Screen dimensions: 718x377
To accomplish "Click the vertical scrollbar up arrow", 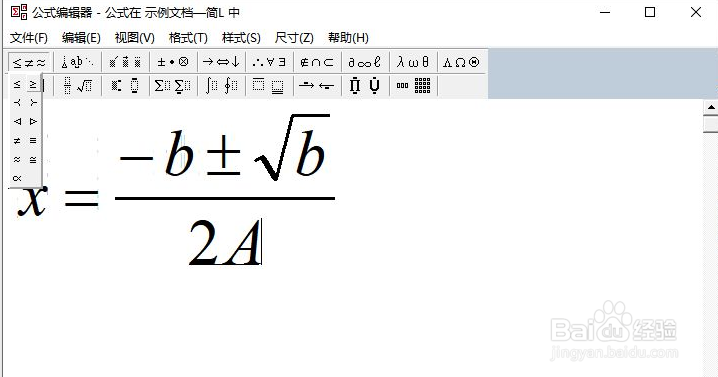I will 711,108.
